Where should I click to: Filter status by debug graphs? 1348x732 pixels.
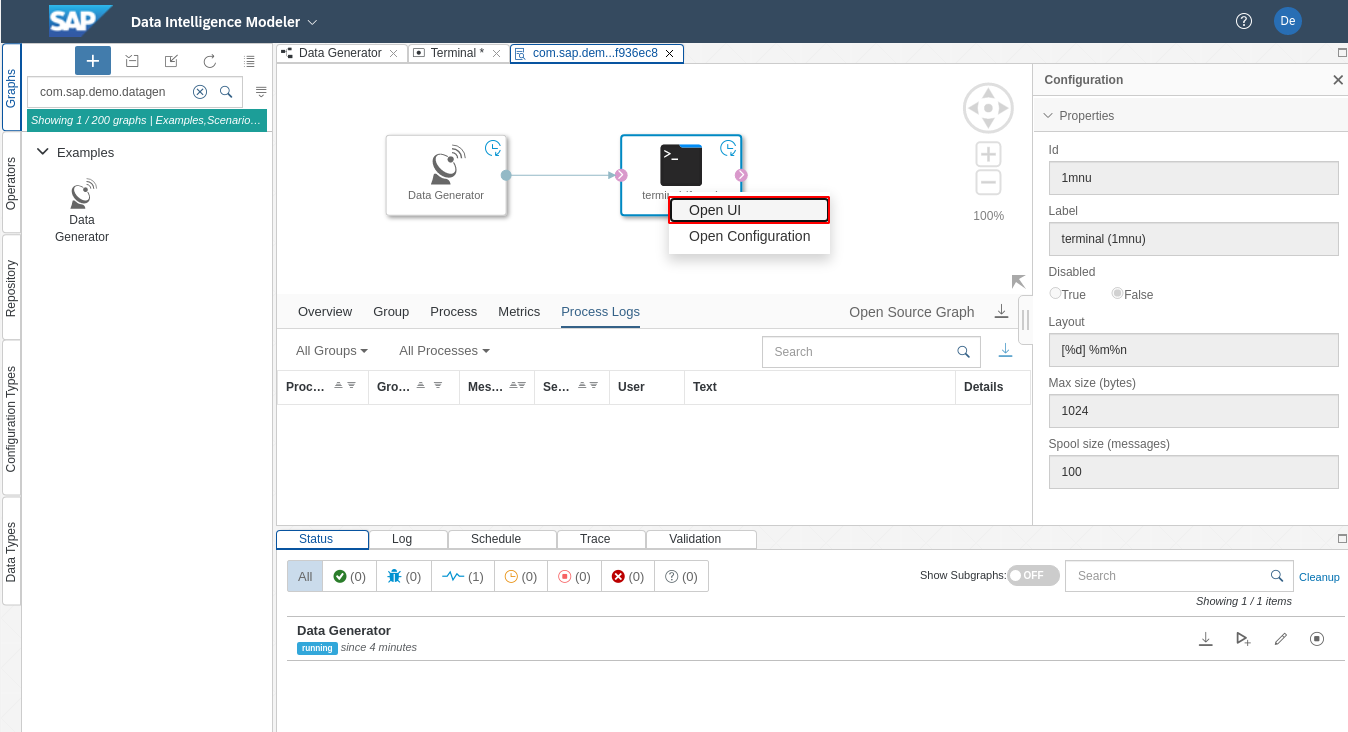point(404,576)
